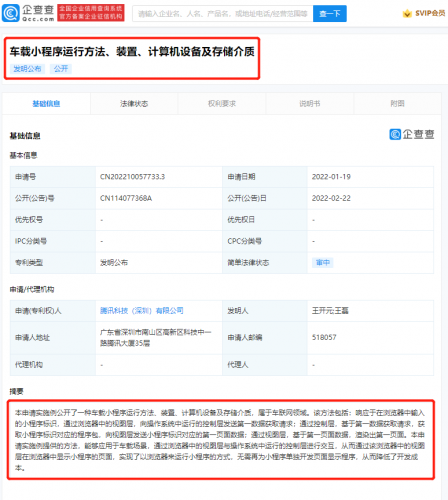Click the SVIP crown icon

pos(407,13)
